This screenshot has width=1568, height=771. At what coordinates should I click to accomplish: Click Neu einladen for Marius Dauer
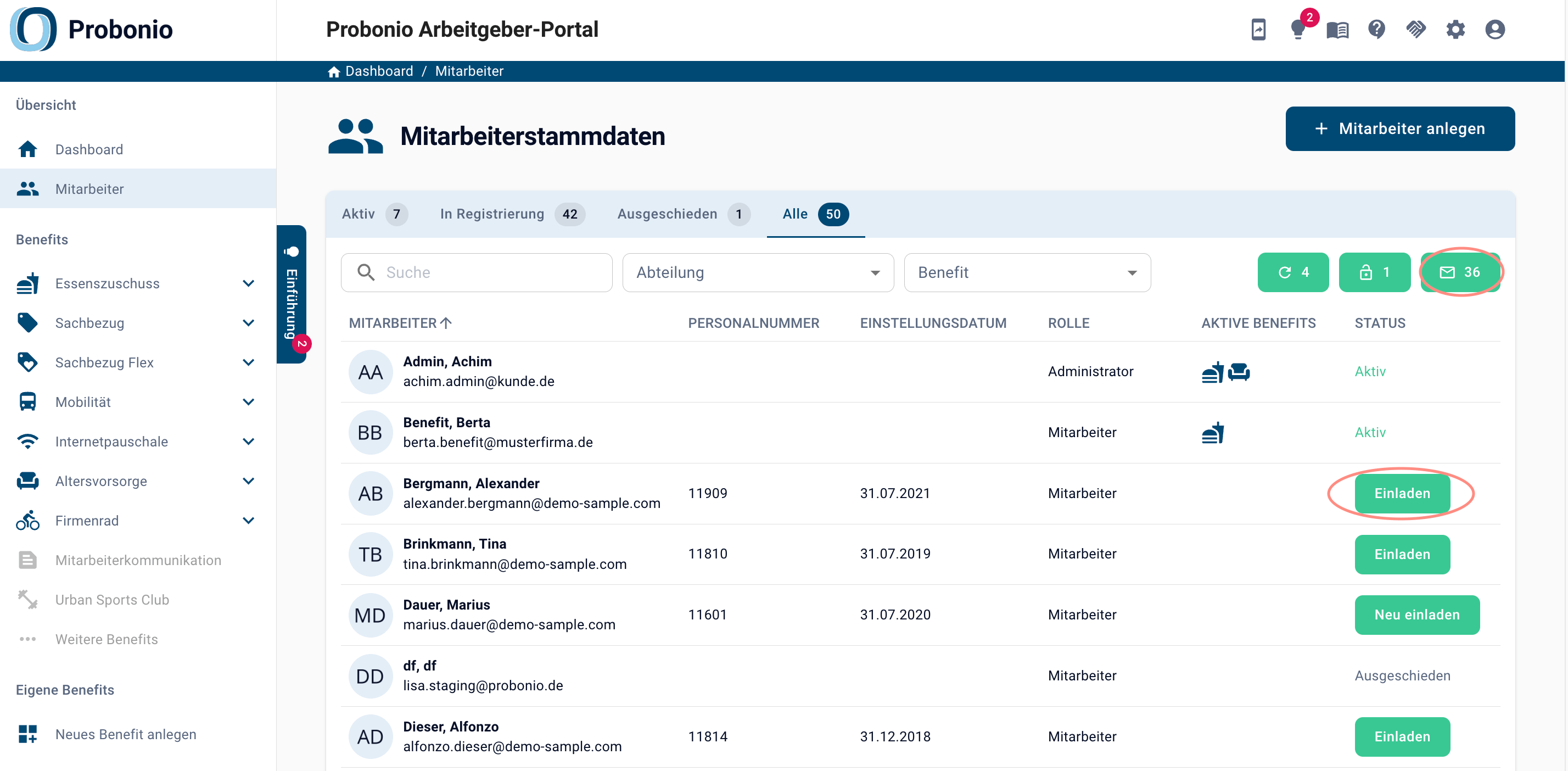coord(1416,615)
